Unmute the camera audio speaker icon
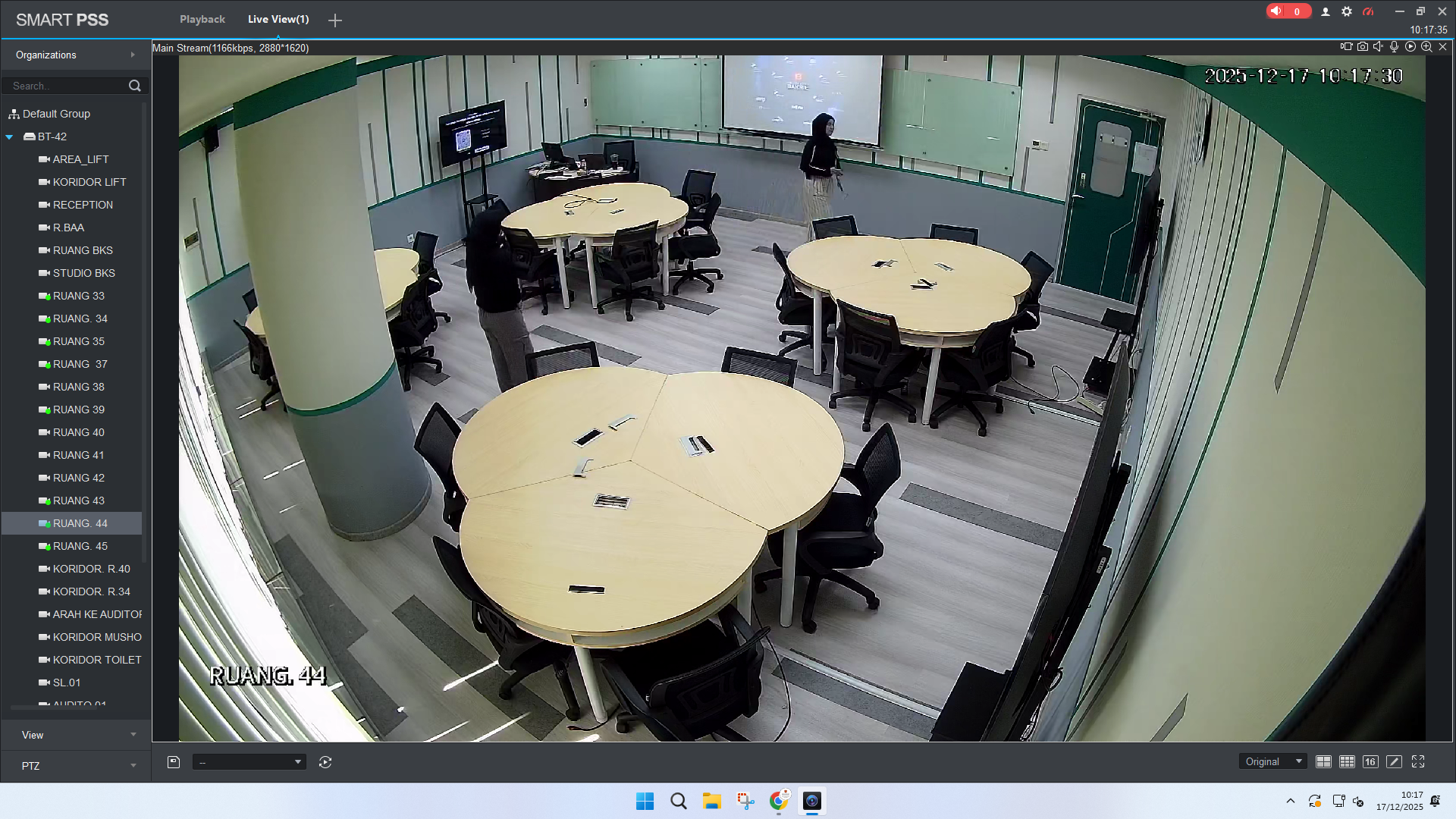 [x=1379, y=46]
